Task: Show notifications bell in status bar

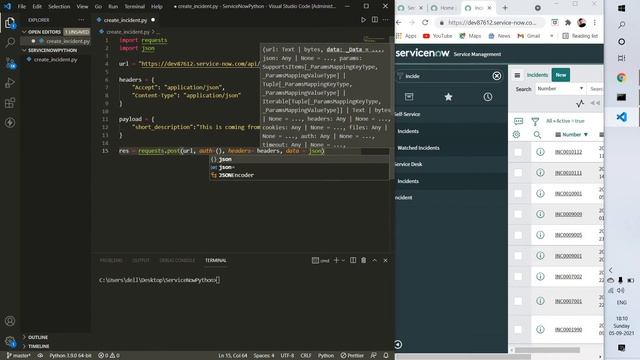Action: (x=386, y=356)
